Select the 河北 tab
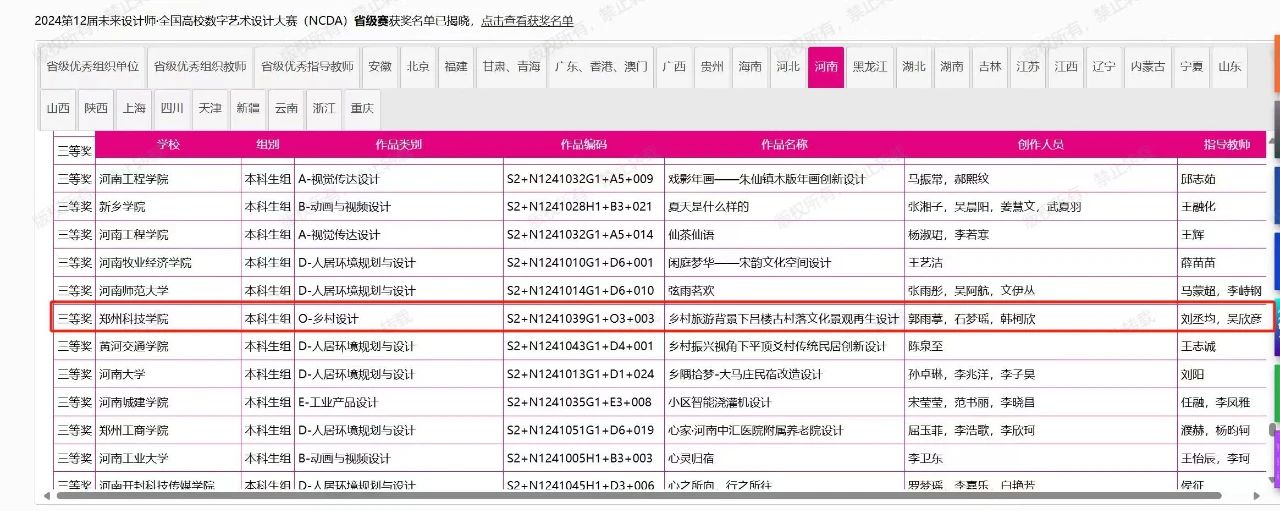Viewport: 1280px width, 511px height. [x=788, y=67]
